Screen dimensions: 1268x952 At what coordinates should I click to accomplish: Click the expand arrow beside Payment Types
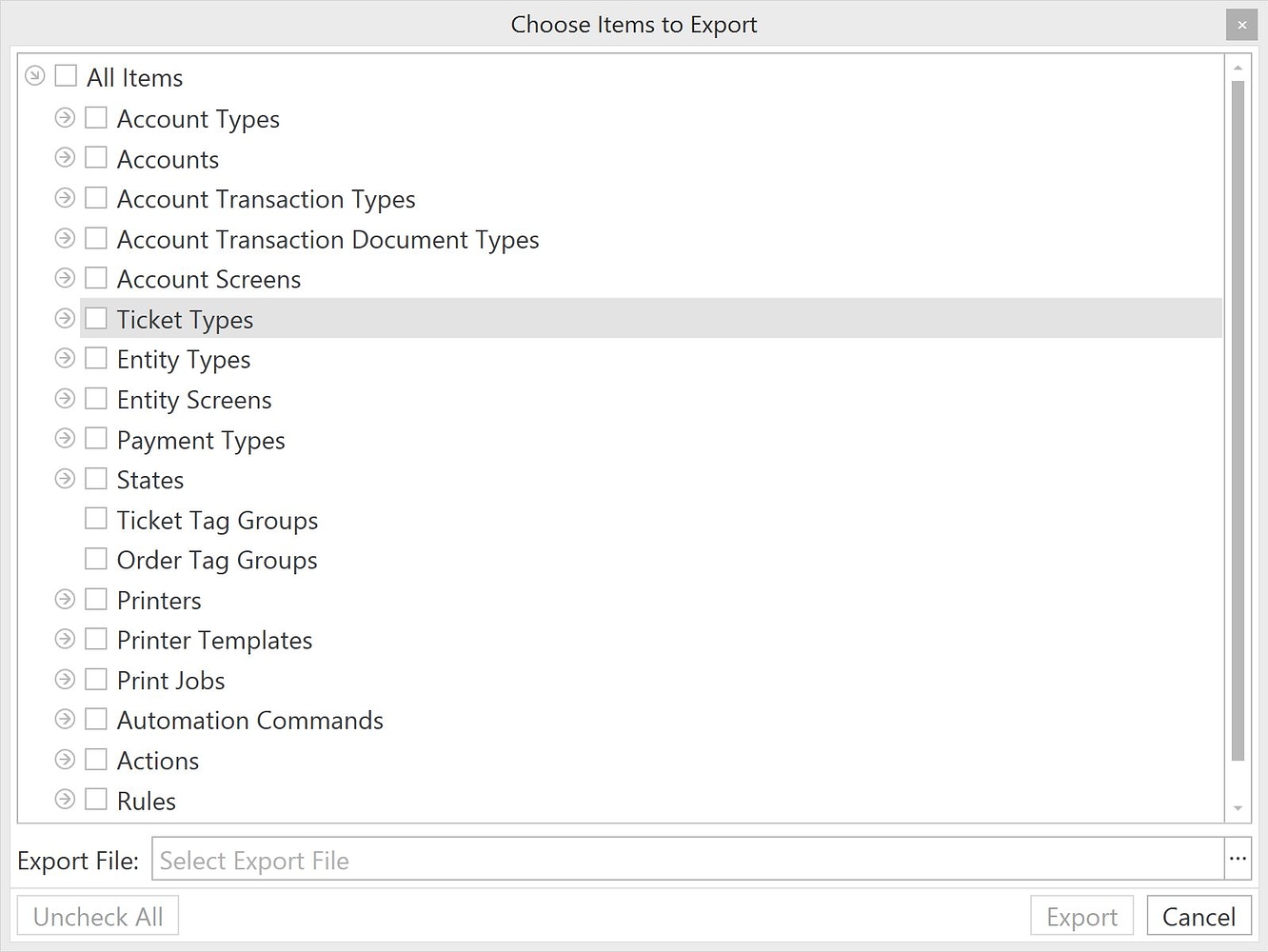click(x=65, y=438)
